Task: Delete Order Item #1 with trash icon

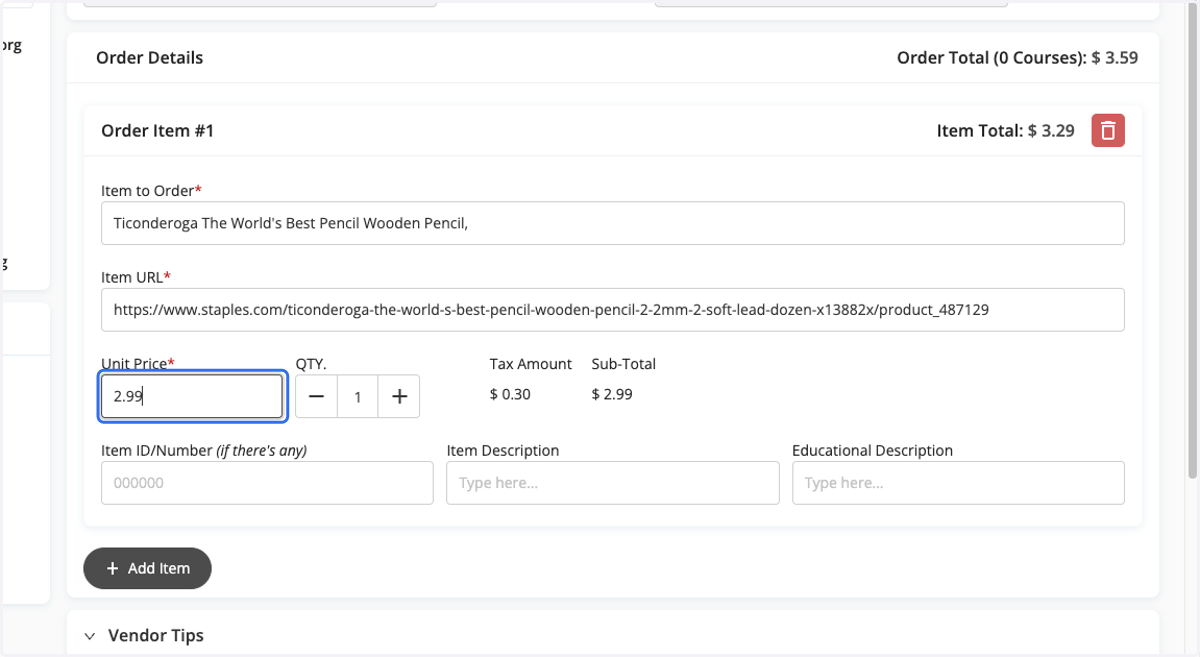Action: coord(1108,130)
